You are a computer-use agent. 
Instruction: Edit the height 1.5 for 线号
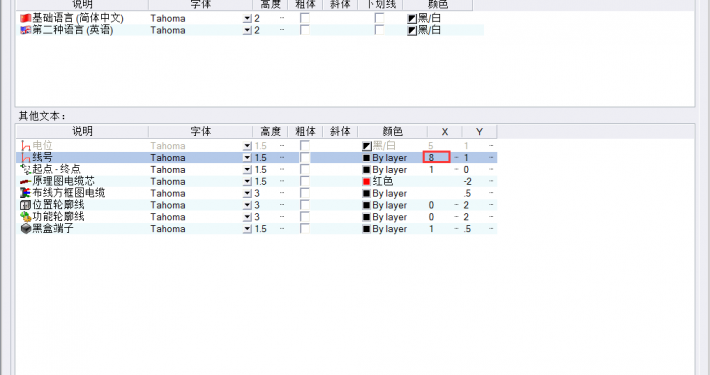tap(260, 158)
